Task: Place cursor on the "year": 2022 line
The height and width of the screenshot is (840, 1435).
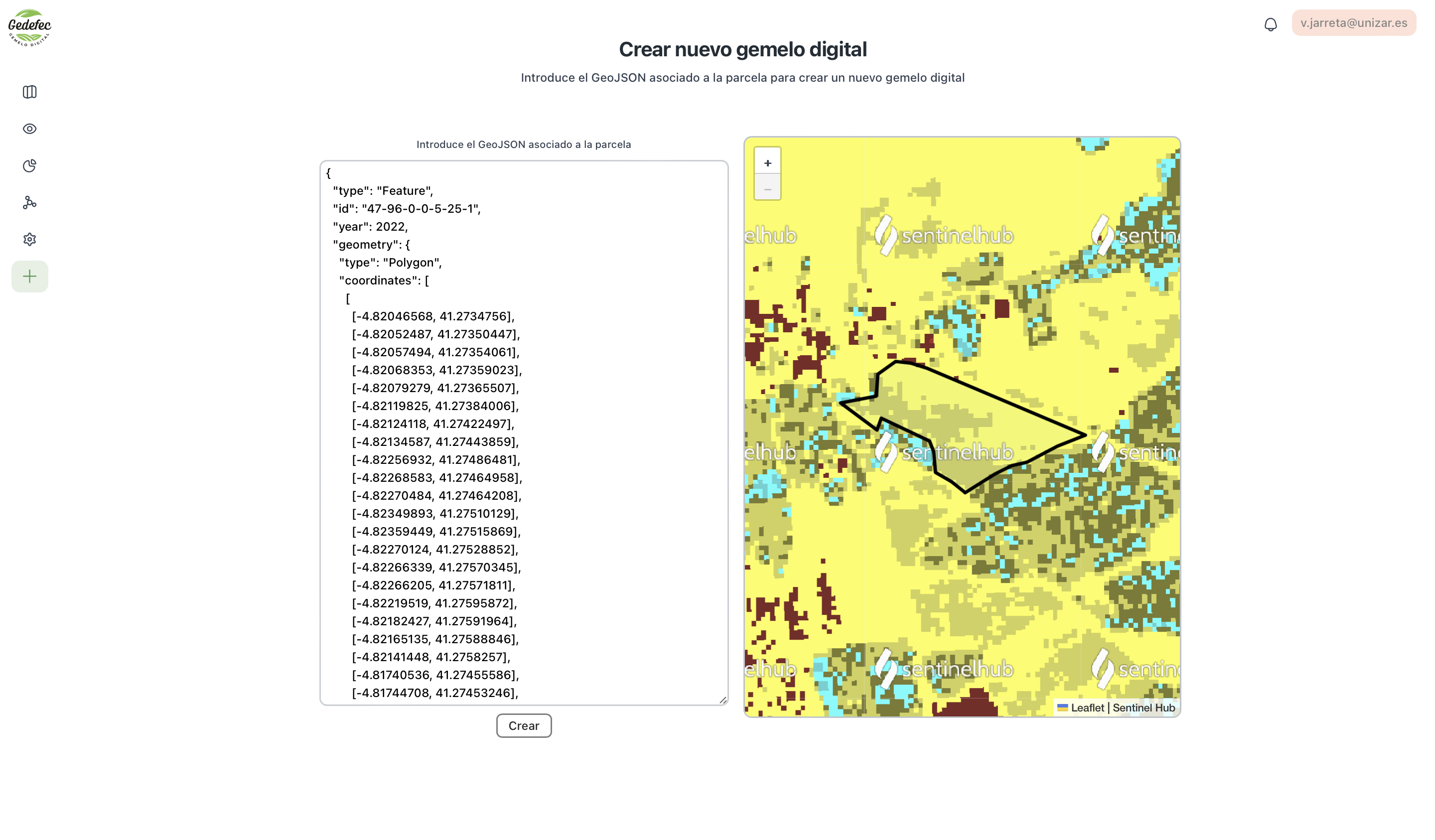Action: [370, 227]
